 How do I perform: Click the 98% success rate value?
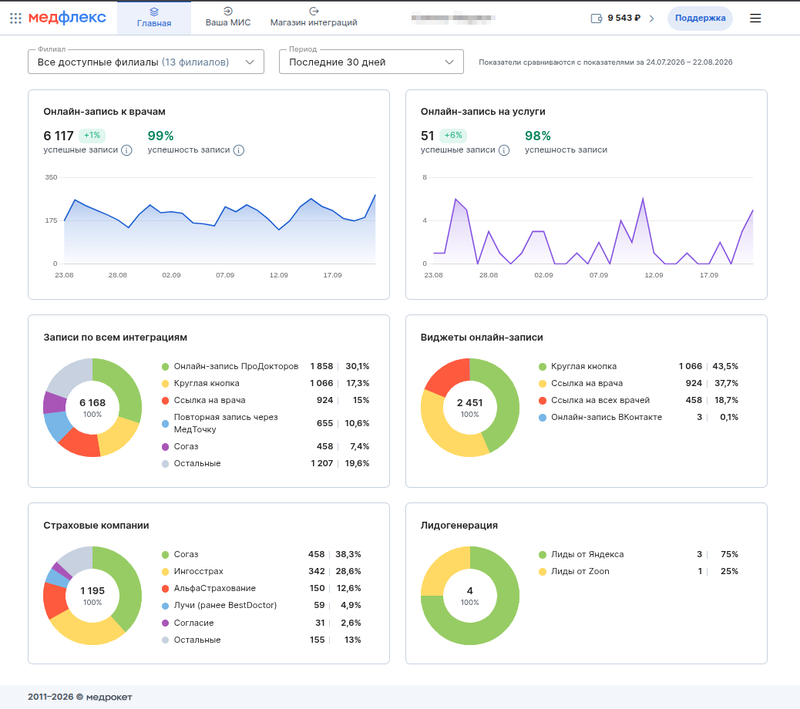click(538, 136)
